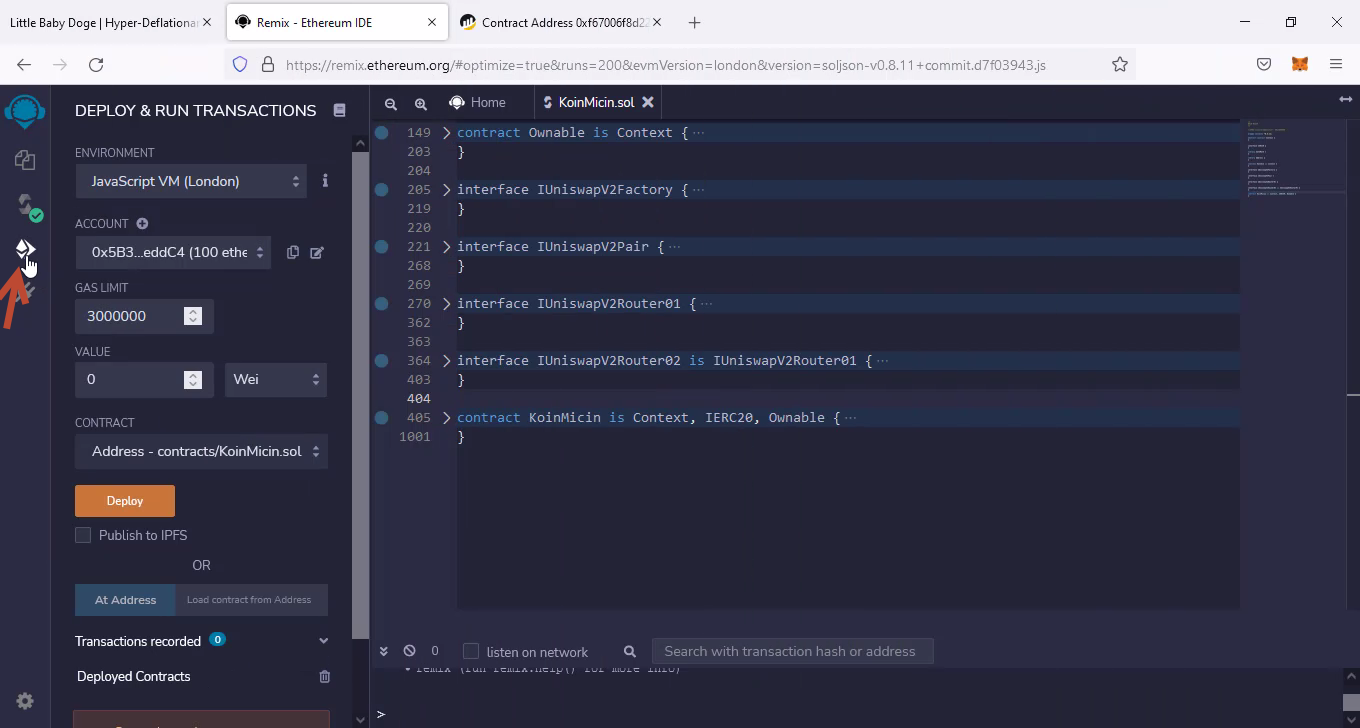Click the sign message edit icon

[317, 253]
